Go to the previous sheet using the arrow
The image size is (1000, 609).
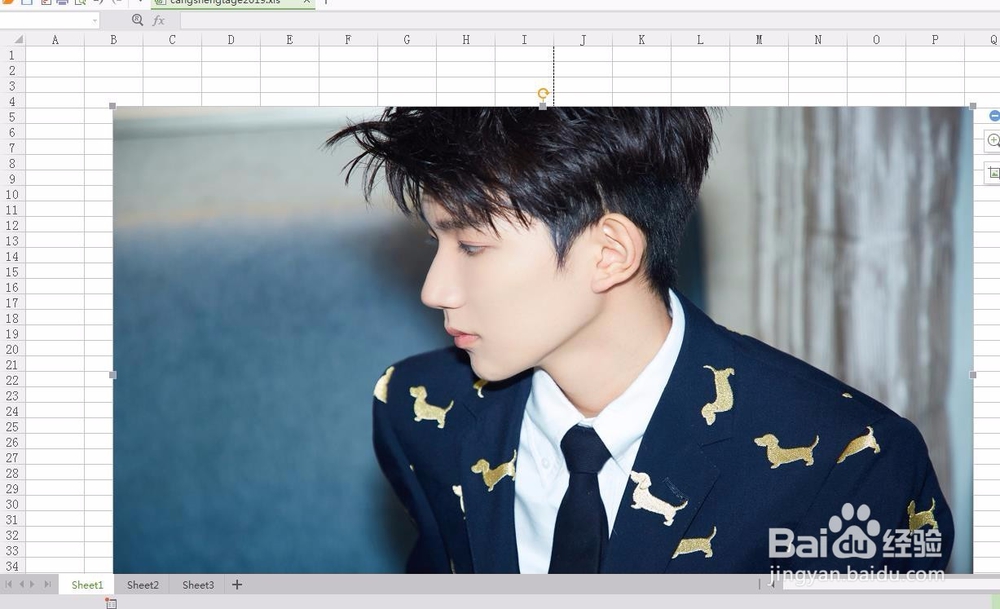[21, 584]
